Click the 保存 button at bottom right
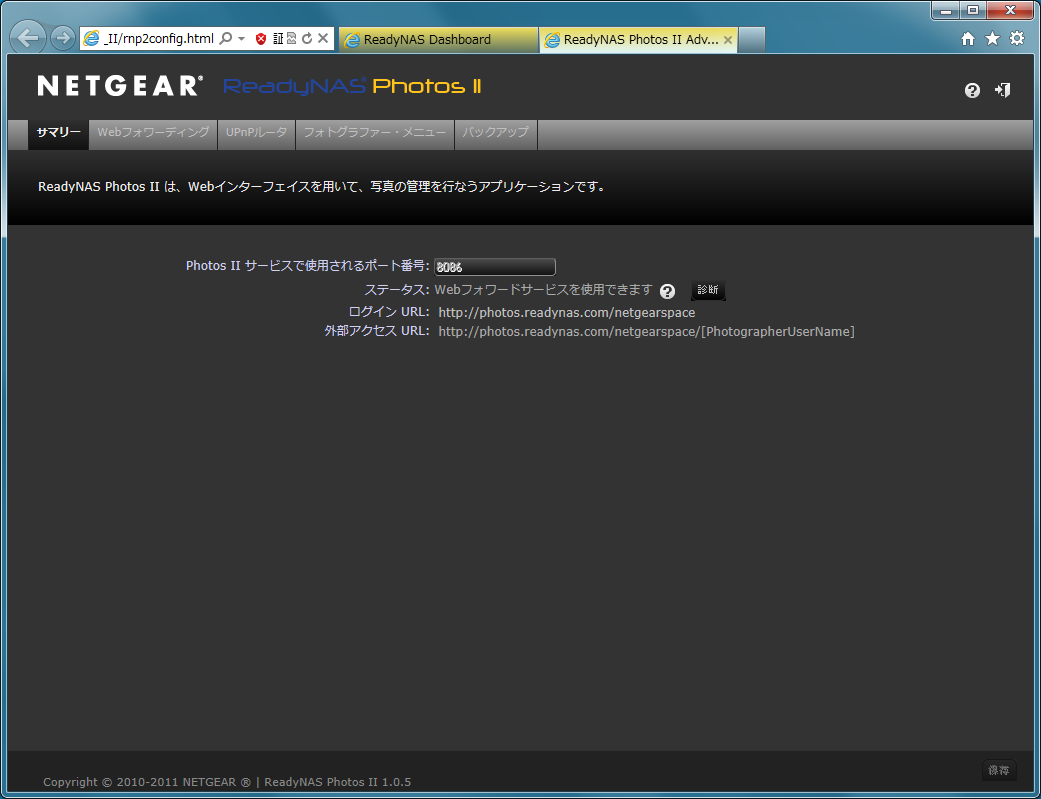 (998, 770)
